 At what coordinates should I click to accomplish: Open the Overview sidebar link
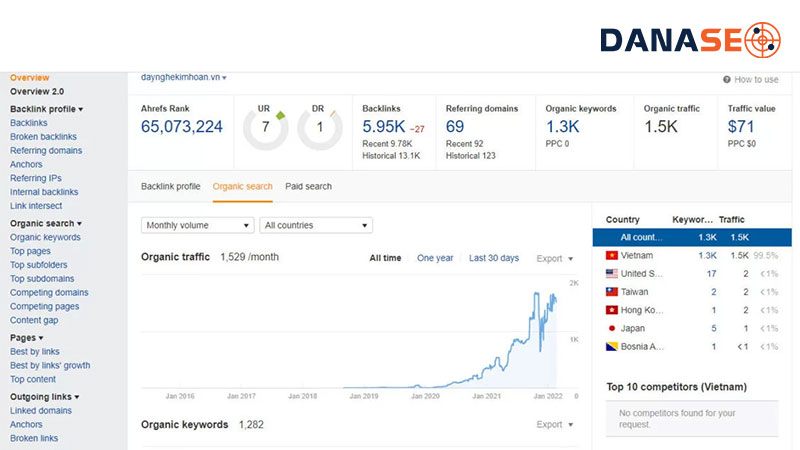(30, 78)
